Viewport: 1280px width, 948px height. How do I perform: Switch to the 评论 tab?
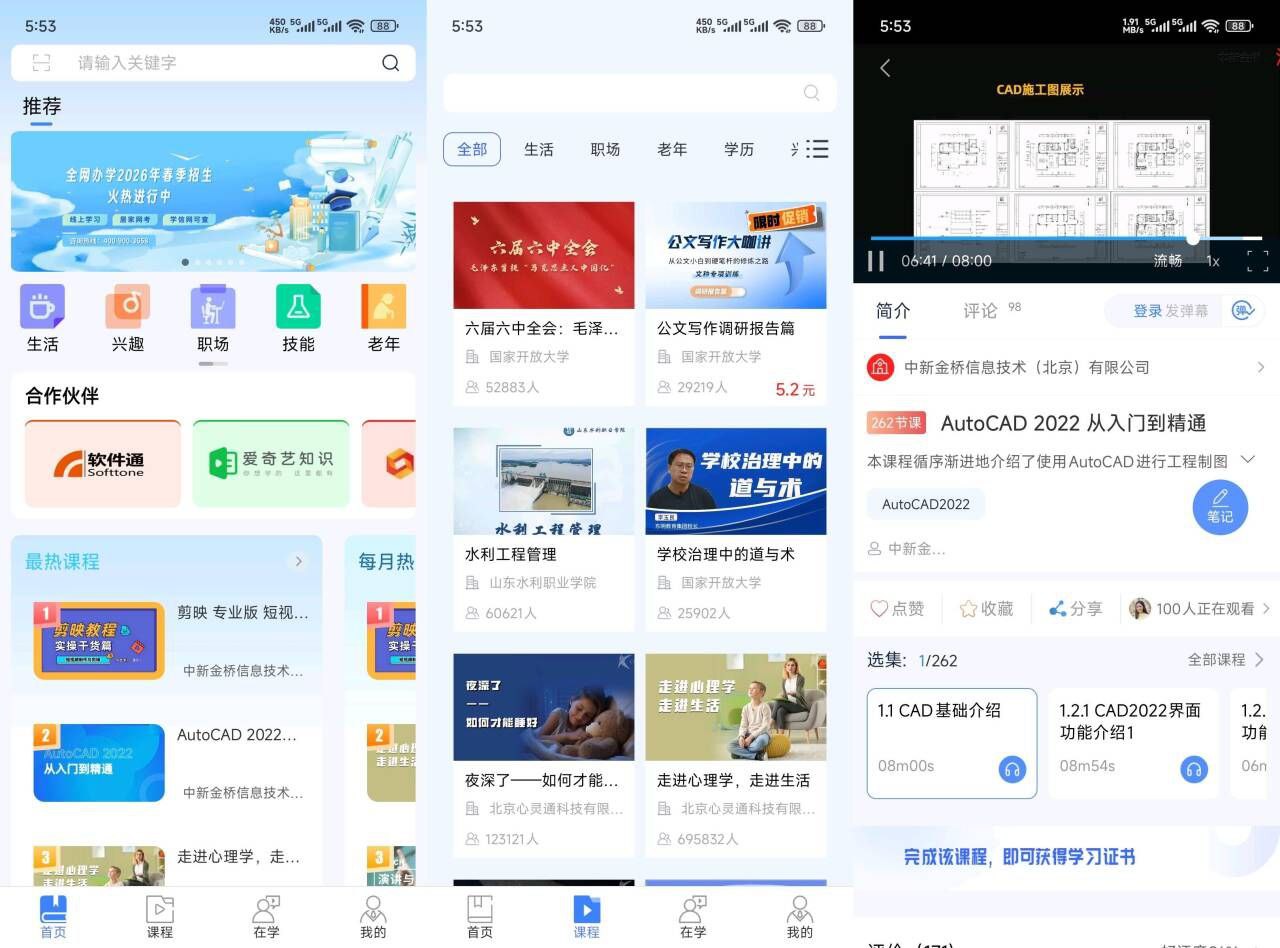point(980,311)
